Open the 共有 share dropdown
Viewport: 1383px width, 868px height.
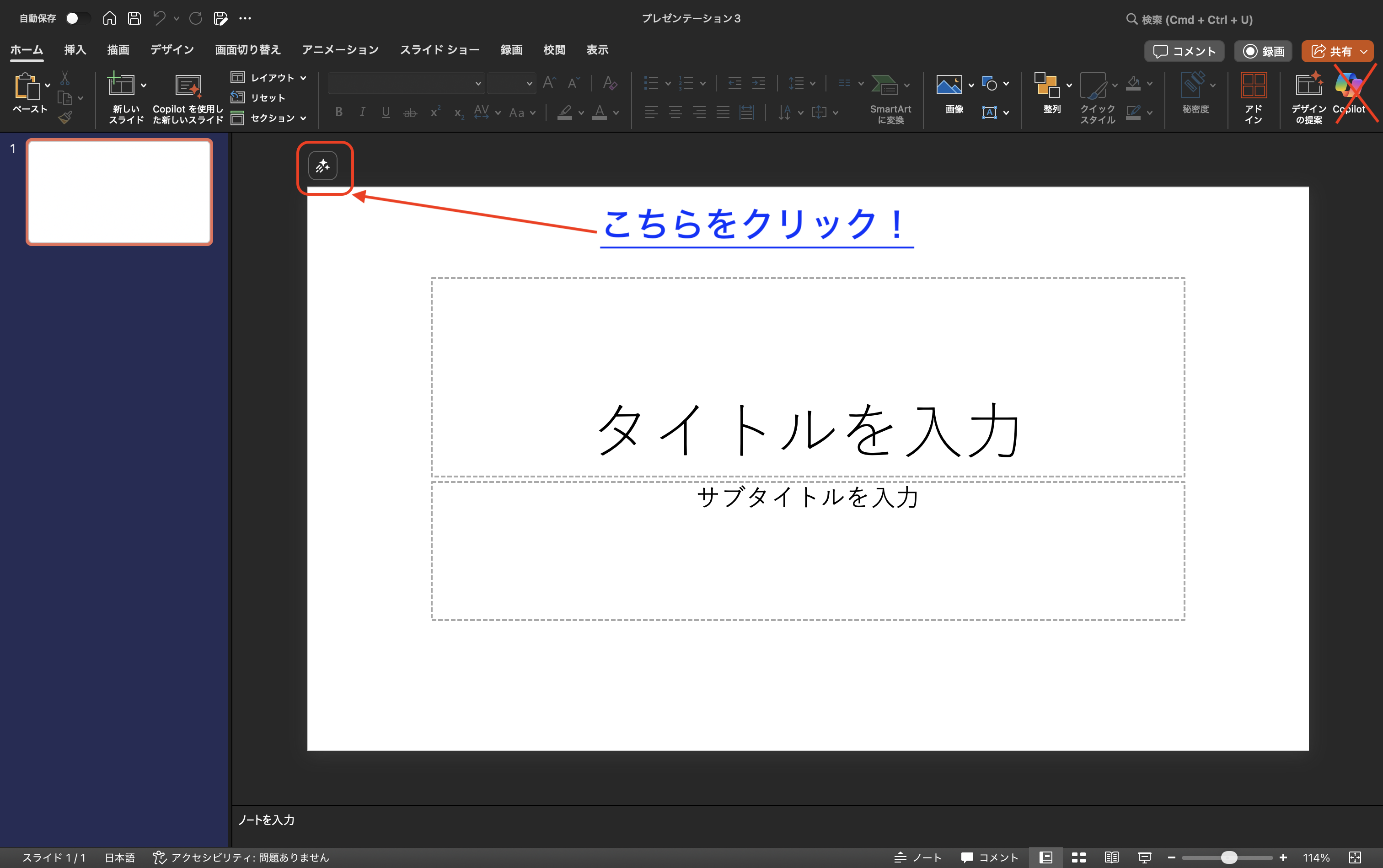click(1365, 51)
